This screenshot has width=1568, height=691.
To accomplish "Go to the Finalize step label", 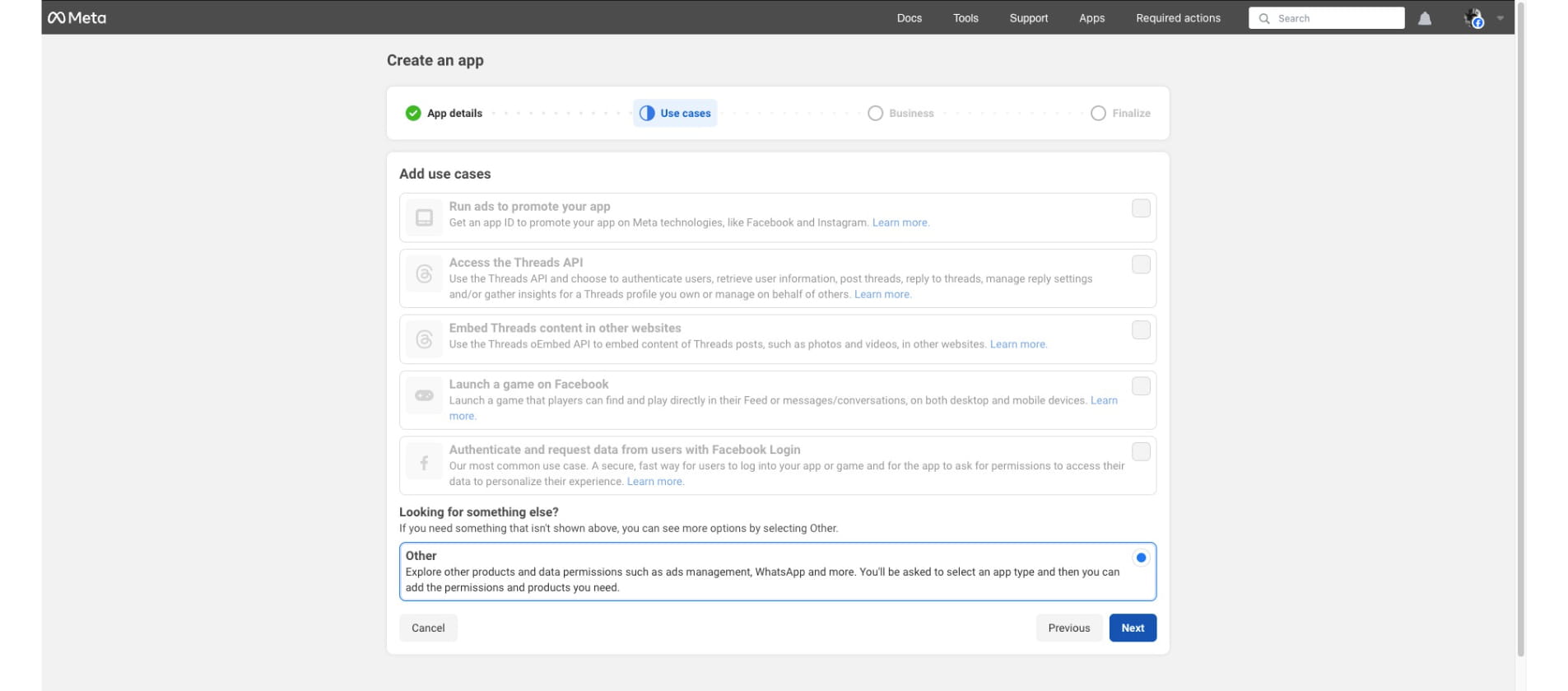I will [1131, 114].
